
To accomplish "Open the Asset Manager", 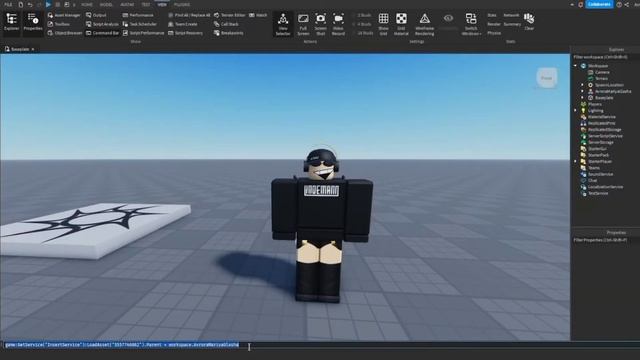I will pos(64,15).
